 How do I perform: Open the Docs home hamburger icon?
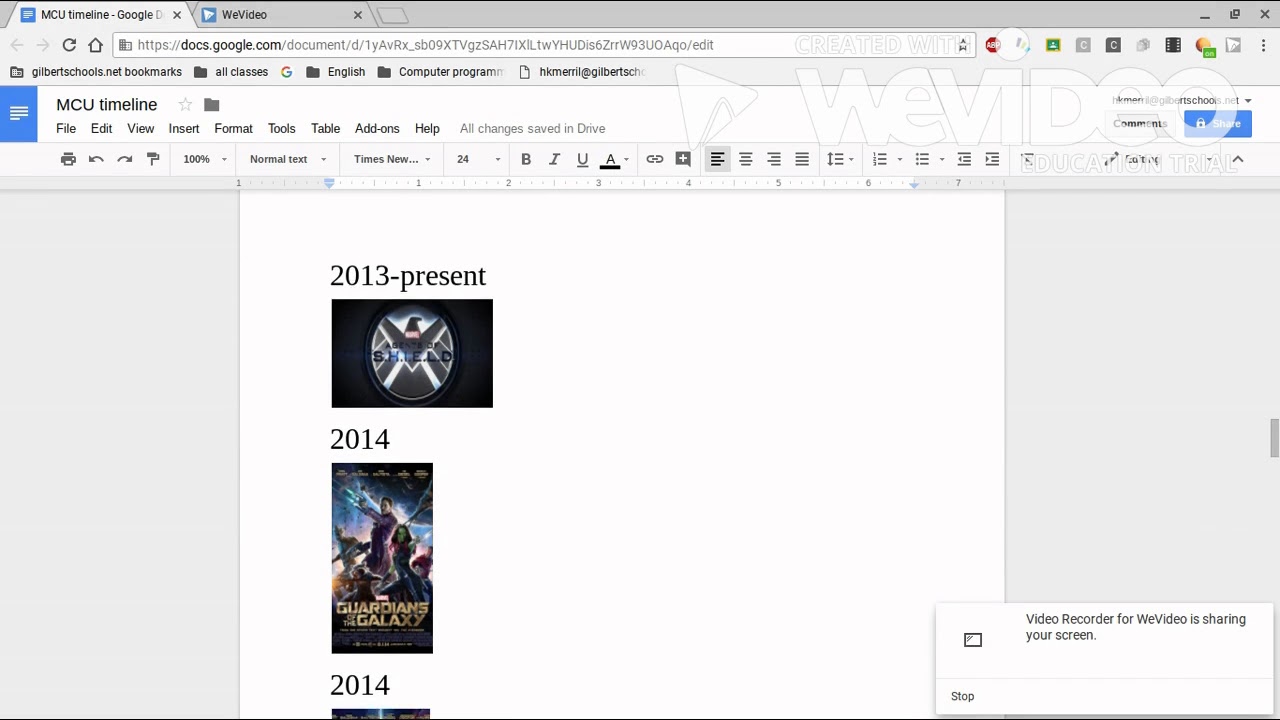[19, 113]
